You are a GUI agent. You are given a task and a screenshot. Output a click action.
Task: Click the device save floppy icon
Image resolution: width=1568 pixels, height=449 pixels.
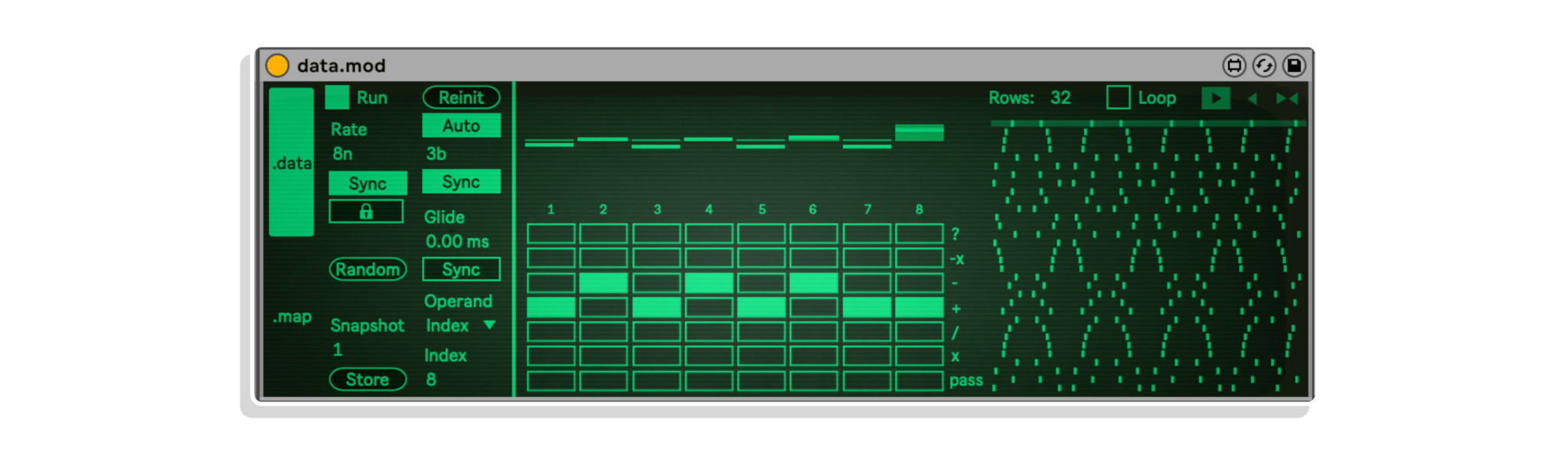click(x=1294, y=66)
